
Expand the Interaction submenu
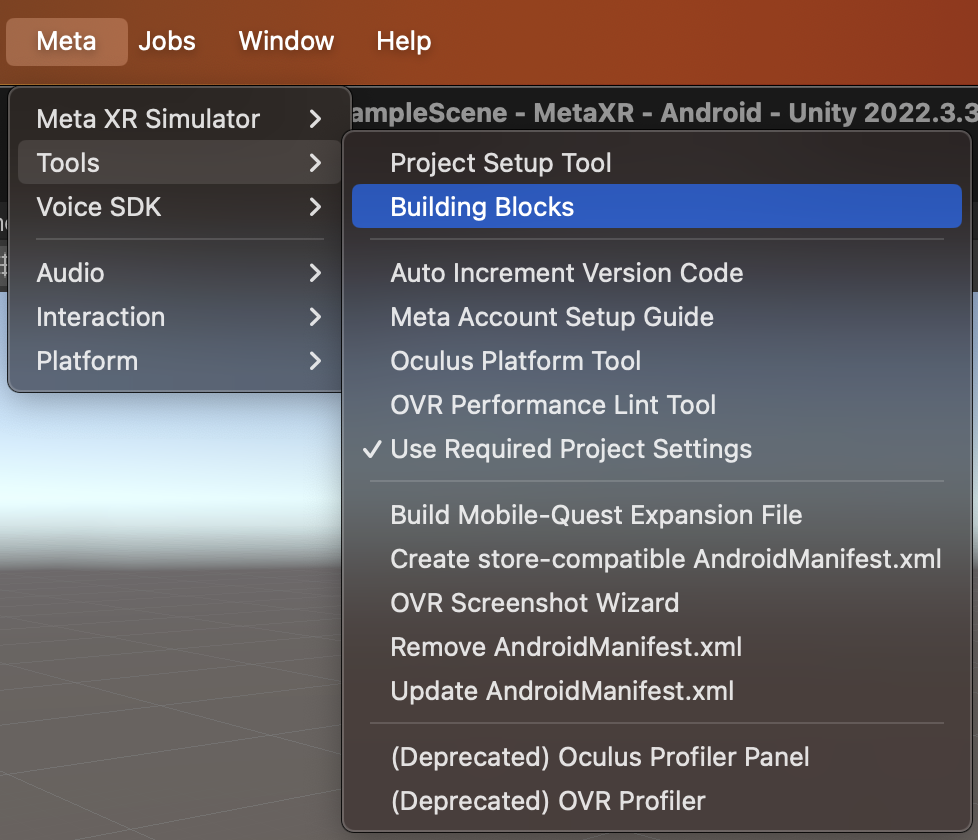100,317
